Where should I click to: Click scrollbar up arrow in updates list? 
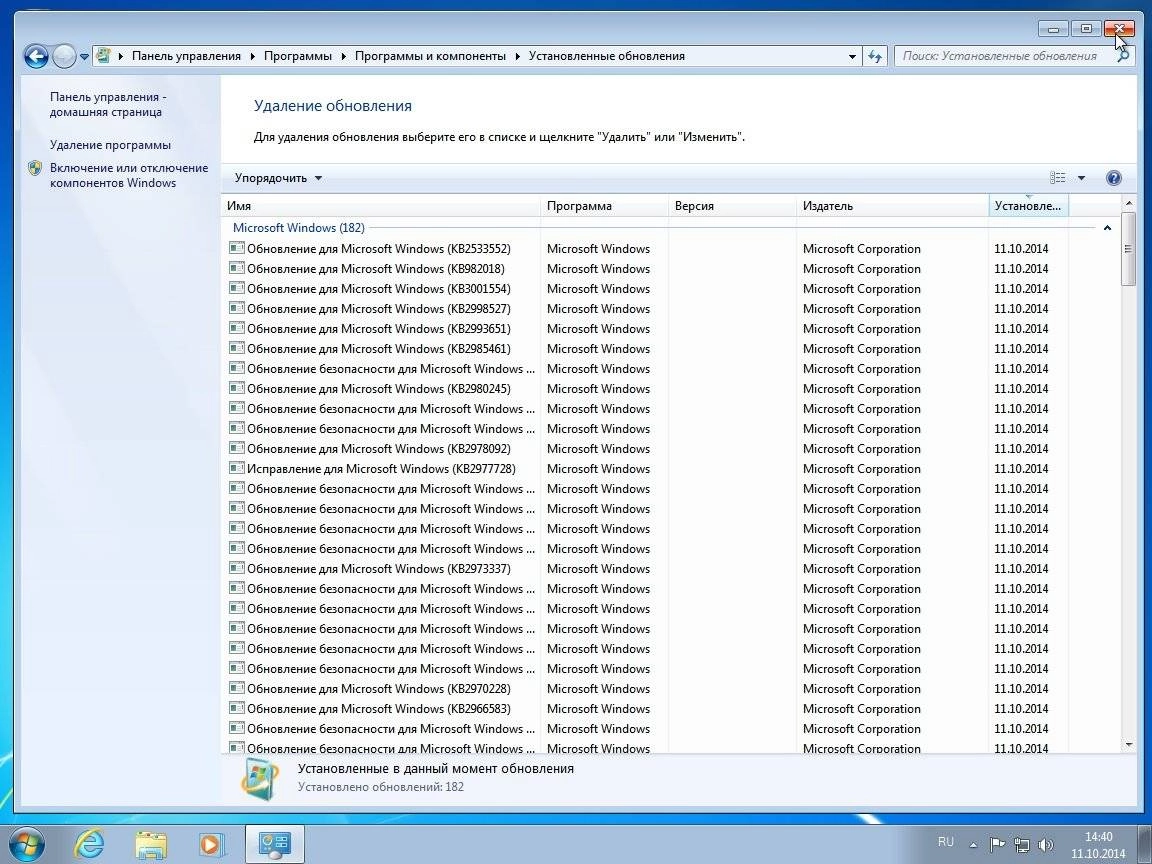pos(1129,203)
